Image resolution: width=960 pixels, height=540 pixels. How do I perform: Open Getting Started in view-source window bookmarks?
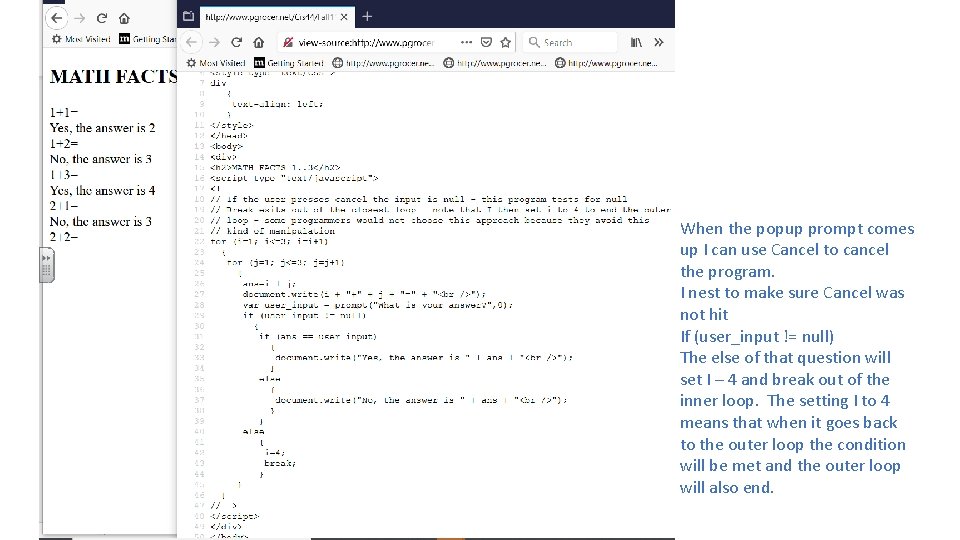[x=288, y=63]
